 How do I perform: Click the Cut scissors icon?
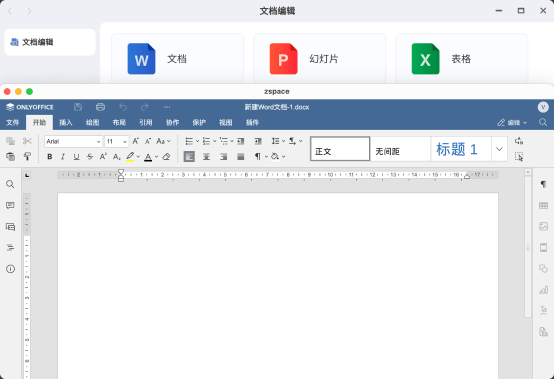pyautogui.click(x=27, y=141)
